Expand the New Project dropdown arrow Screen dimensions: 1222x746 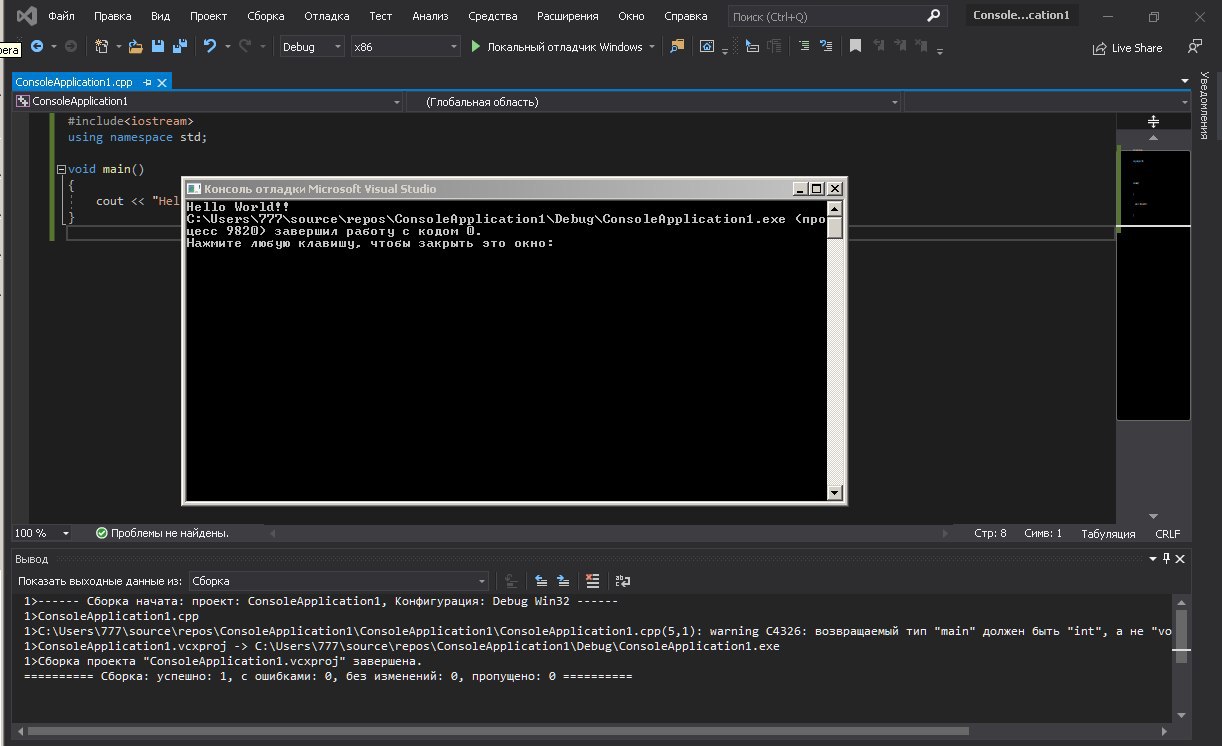click(118, 46)
